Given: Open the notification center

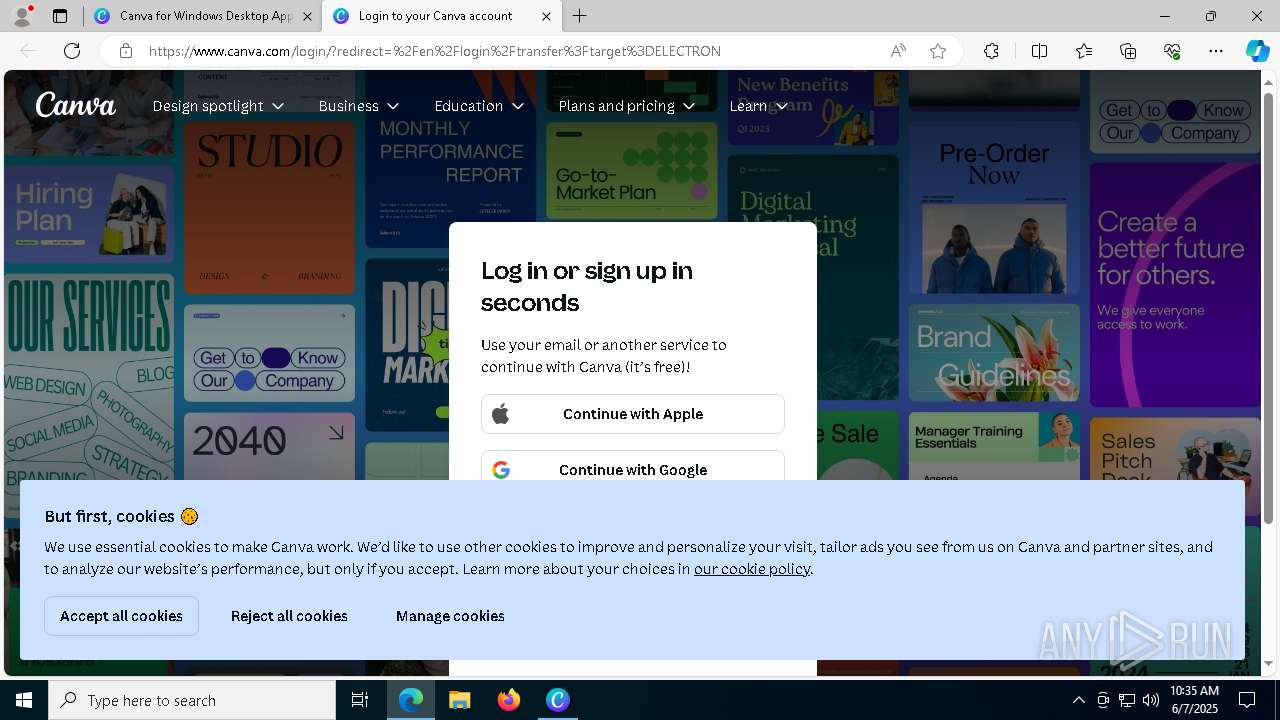Looking at the screenshot, I should [1247, 700].
